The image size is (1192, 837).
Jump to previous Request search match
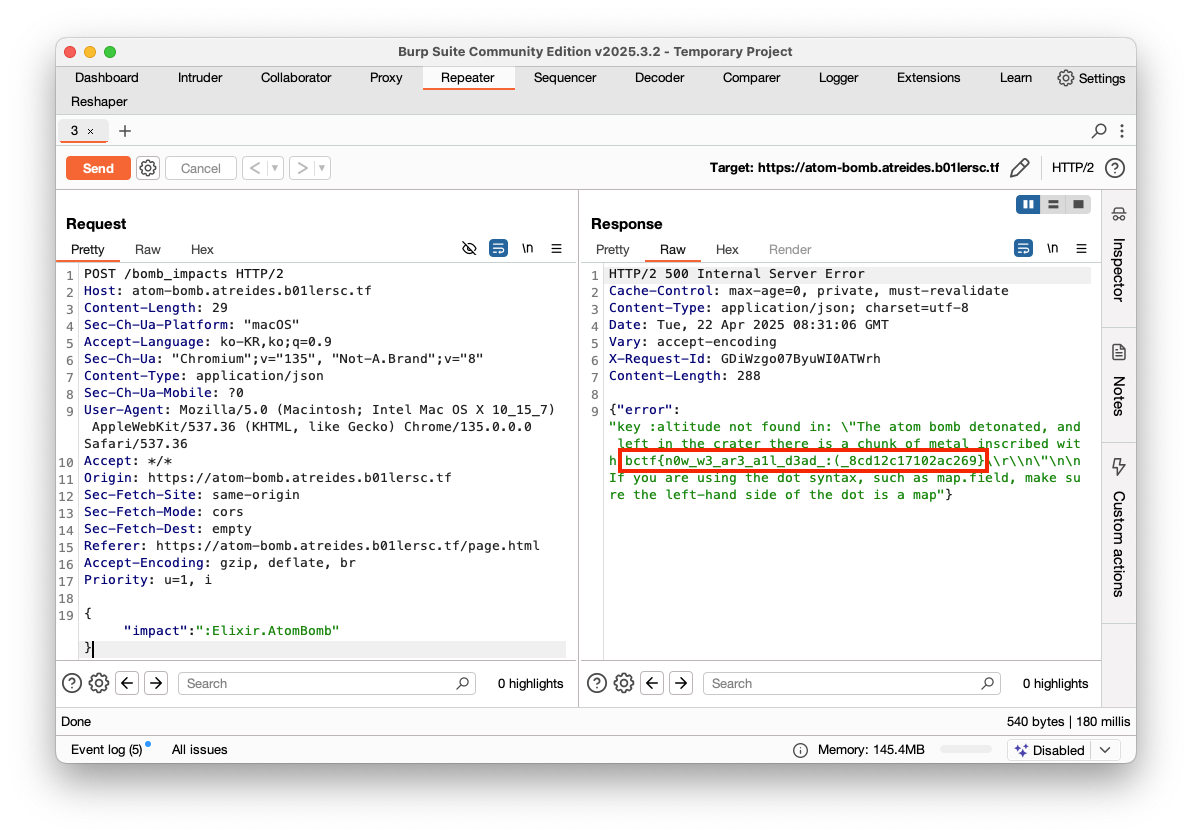pos(127,683)
